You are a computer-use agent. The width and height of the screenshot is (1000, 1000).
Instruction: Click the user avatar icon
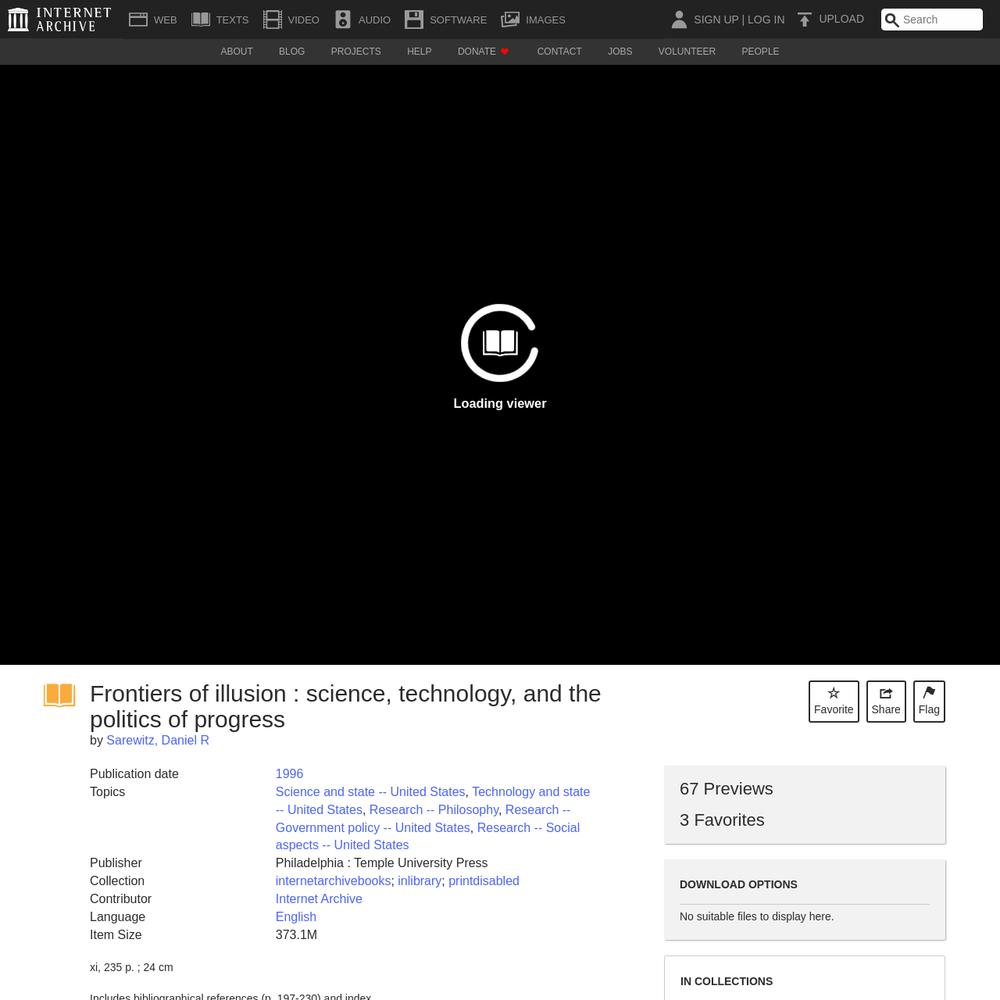679,20
